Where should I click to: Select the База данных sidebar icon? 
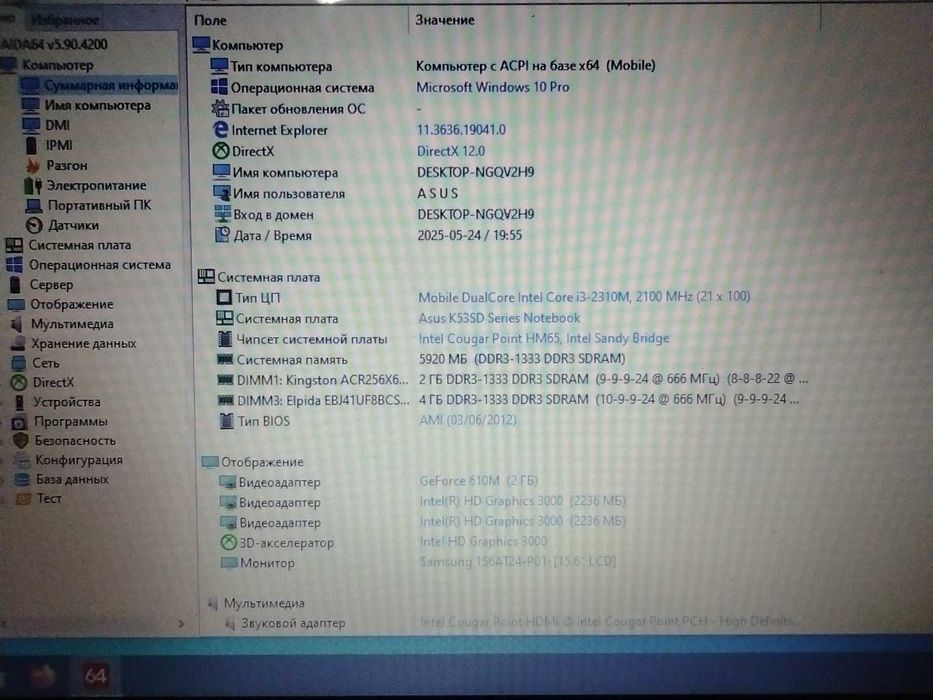(23, 479)
